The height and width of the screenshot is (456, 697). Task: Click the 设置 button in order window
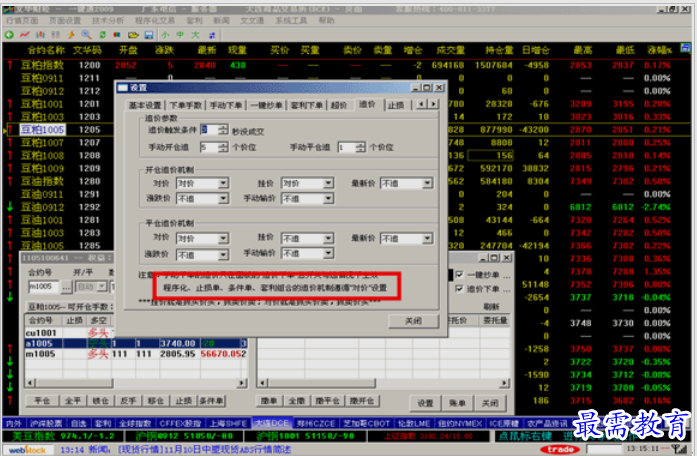click(425, 403)
